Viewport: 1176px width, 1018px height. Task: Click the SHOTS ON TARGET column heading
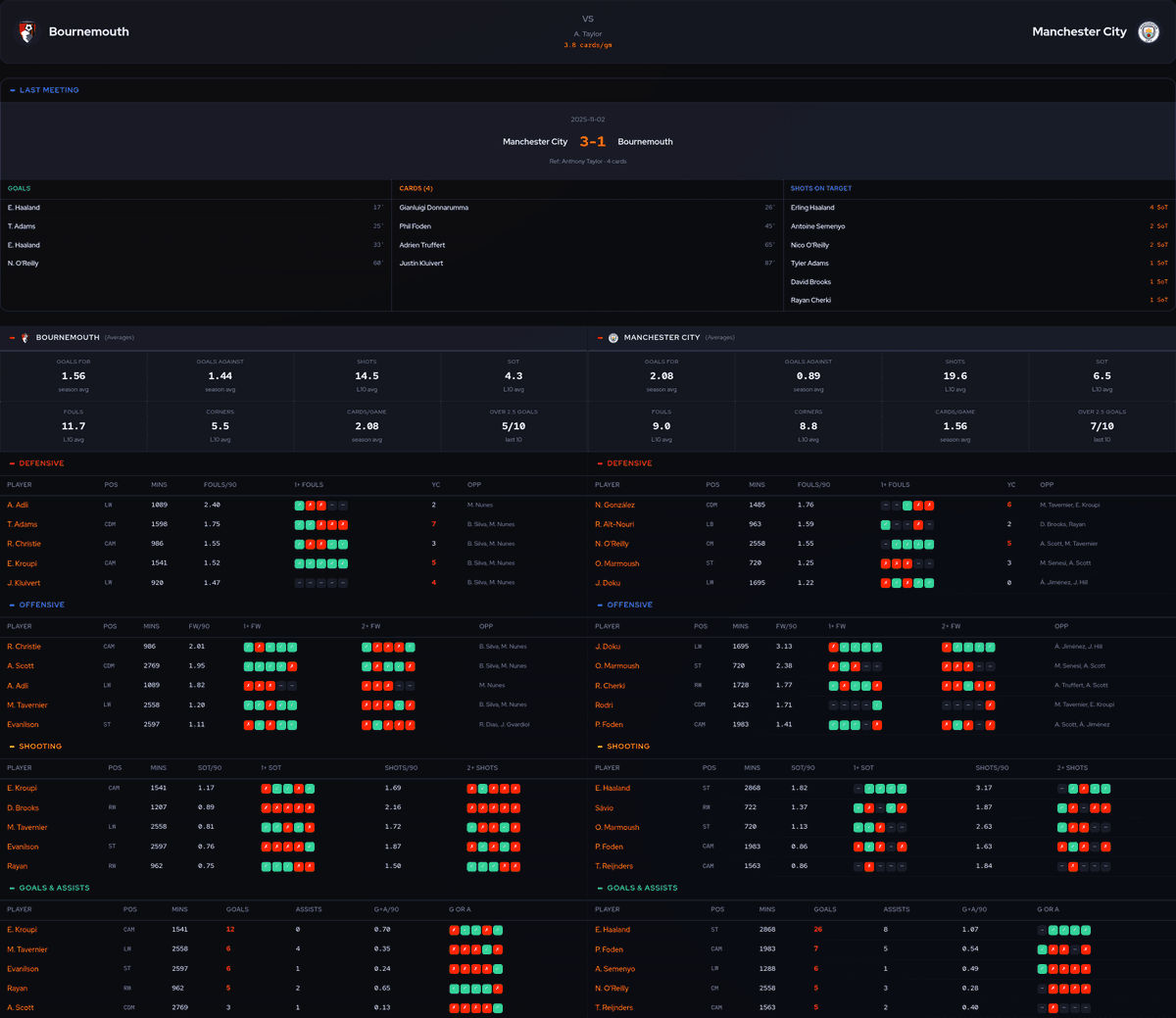[821, 188]
